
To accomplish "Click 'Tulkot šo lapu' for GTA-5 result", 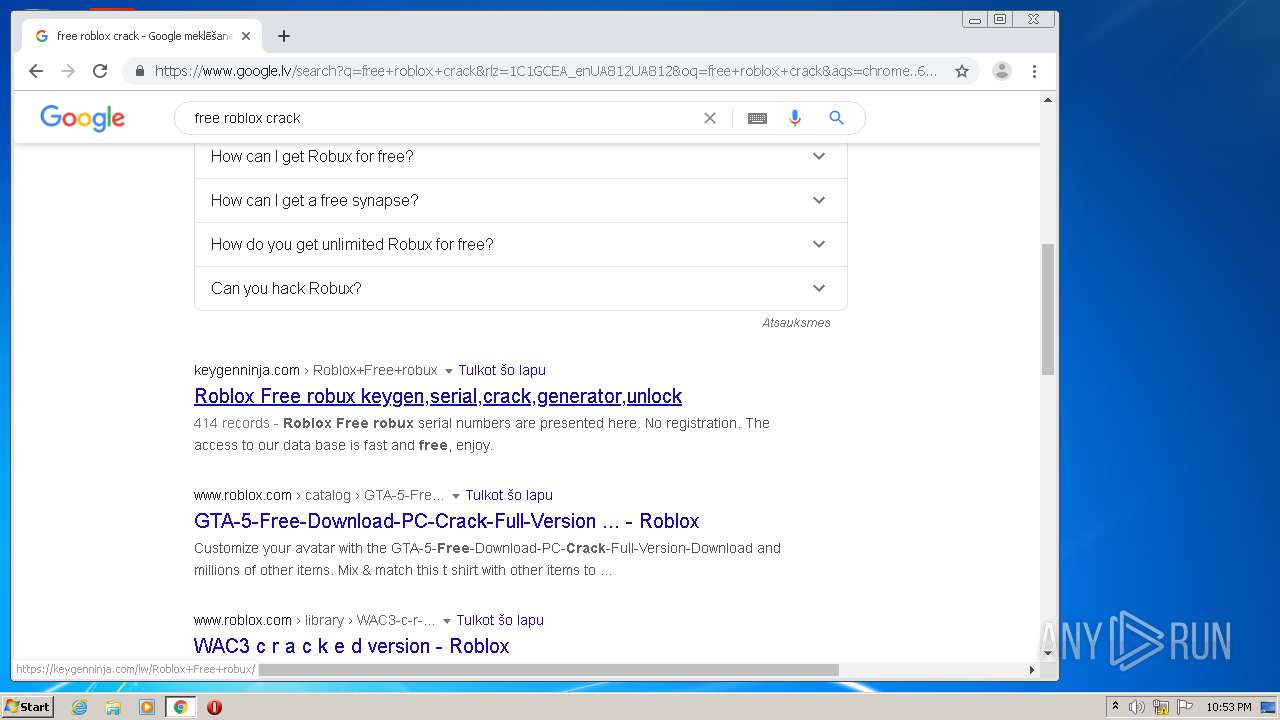I will (x=509, y=495).
